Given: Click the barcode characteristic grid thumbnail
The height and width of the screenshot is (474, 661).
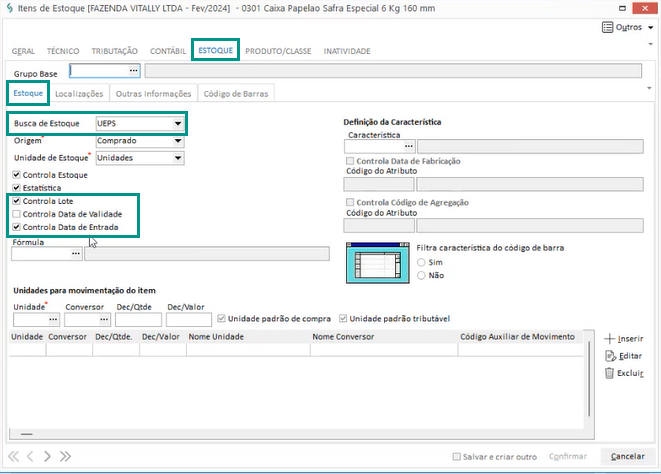Looking at the screenshot, I should [378, 263].
